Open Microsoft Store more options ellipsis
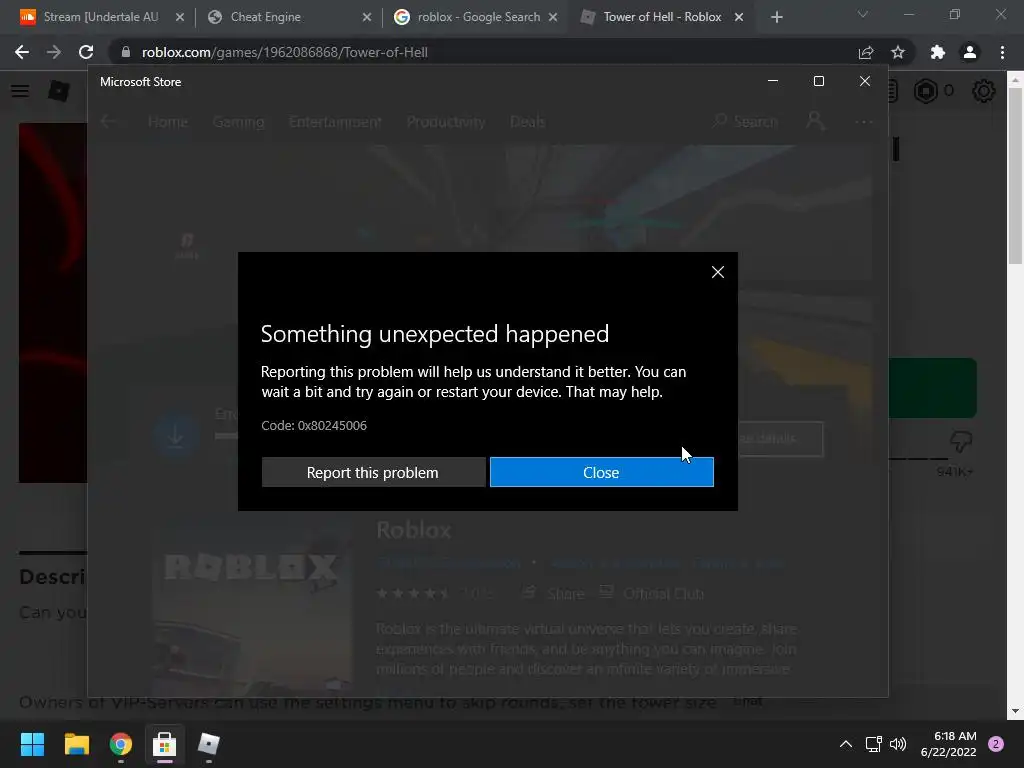This screenshot has width=1024, height=768. click(863, 121)
